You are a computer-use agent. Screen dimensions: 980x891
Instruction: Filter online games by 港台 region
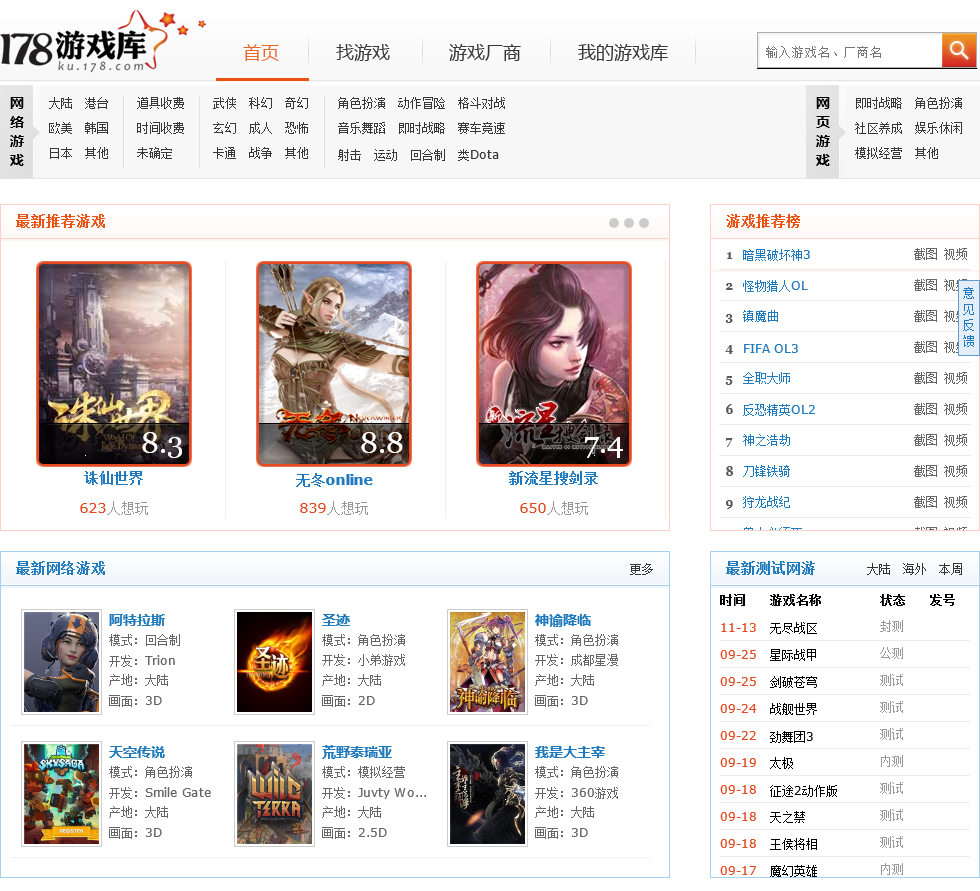tap(96, 103)
